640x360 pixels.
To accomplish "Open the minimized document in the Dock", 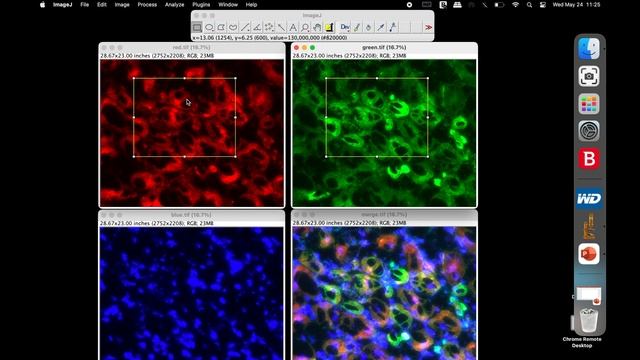I will [589, 295].
